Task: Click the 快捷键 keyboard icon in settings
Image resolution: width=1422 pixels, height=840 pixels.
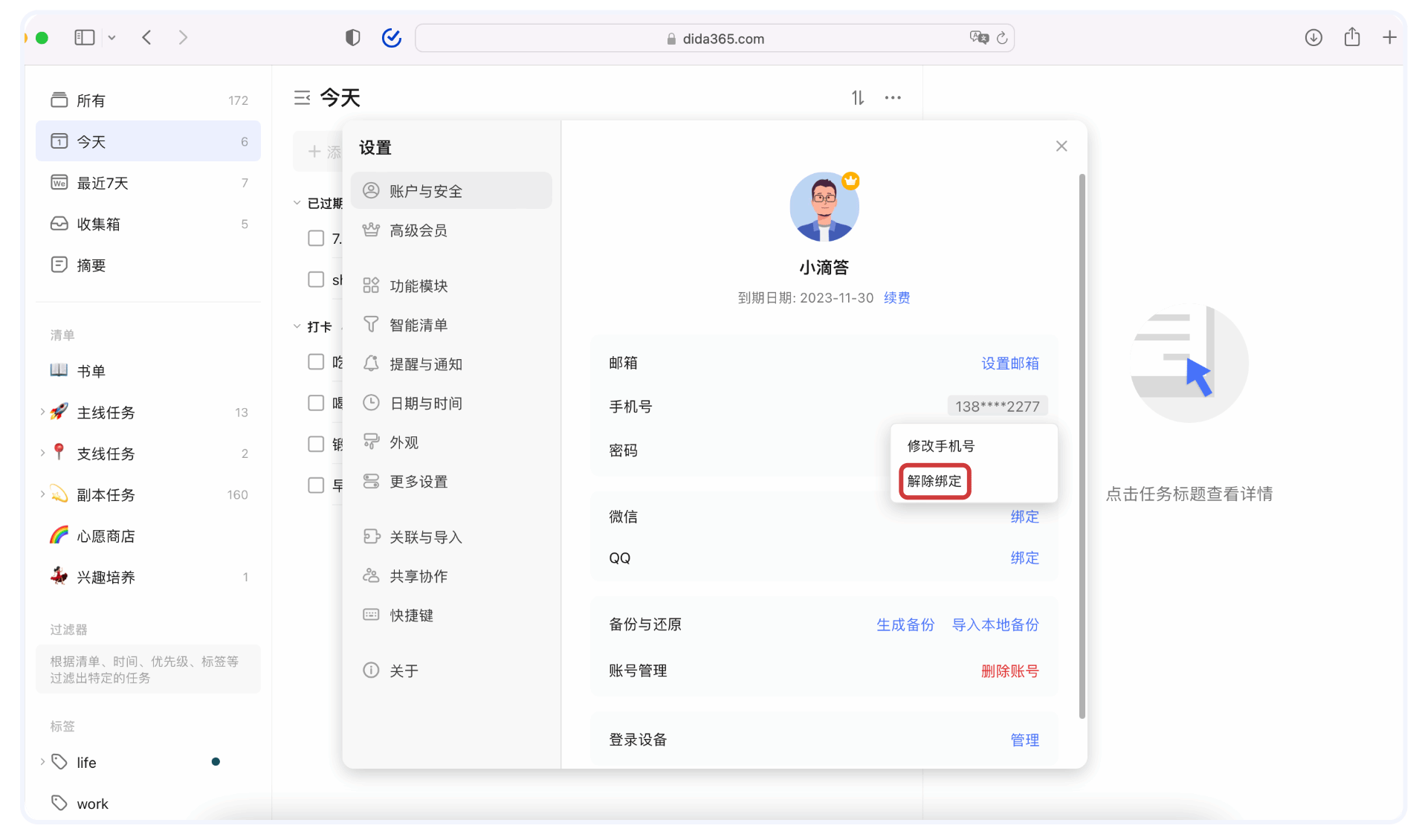Action: [371, 615]
